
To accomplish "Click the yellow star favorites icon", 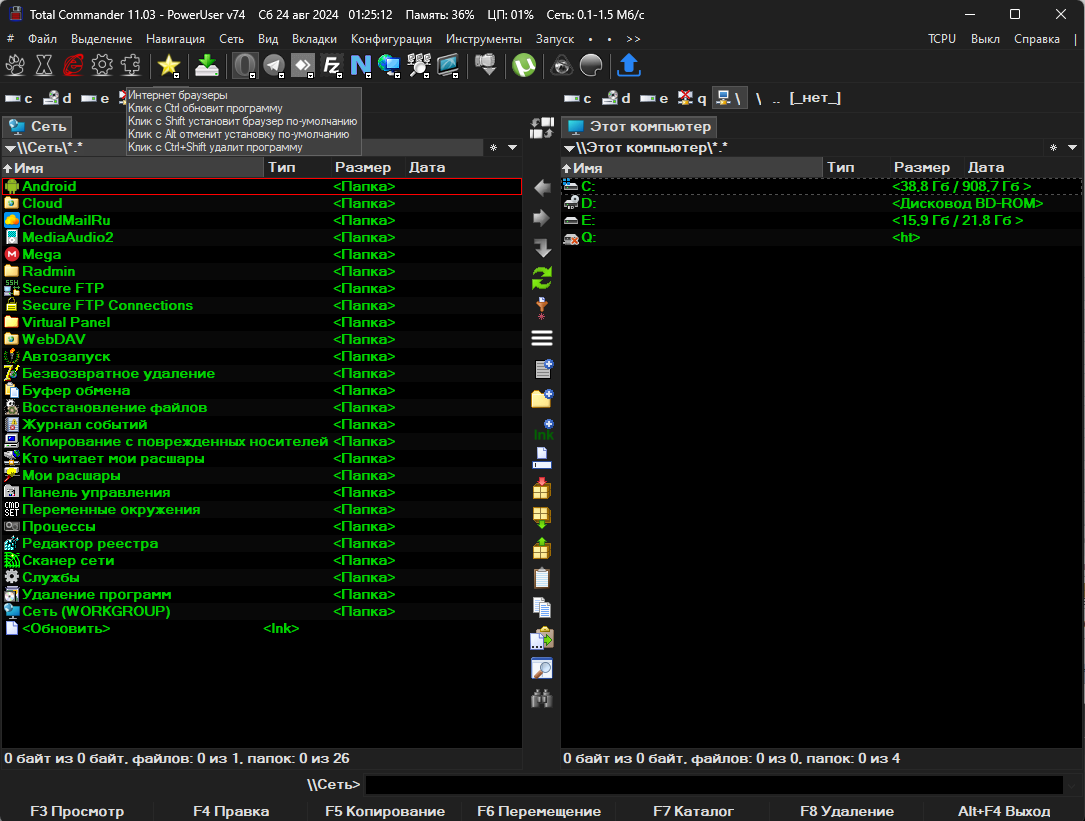I will (169, 66).
